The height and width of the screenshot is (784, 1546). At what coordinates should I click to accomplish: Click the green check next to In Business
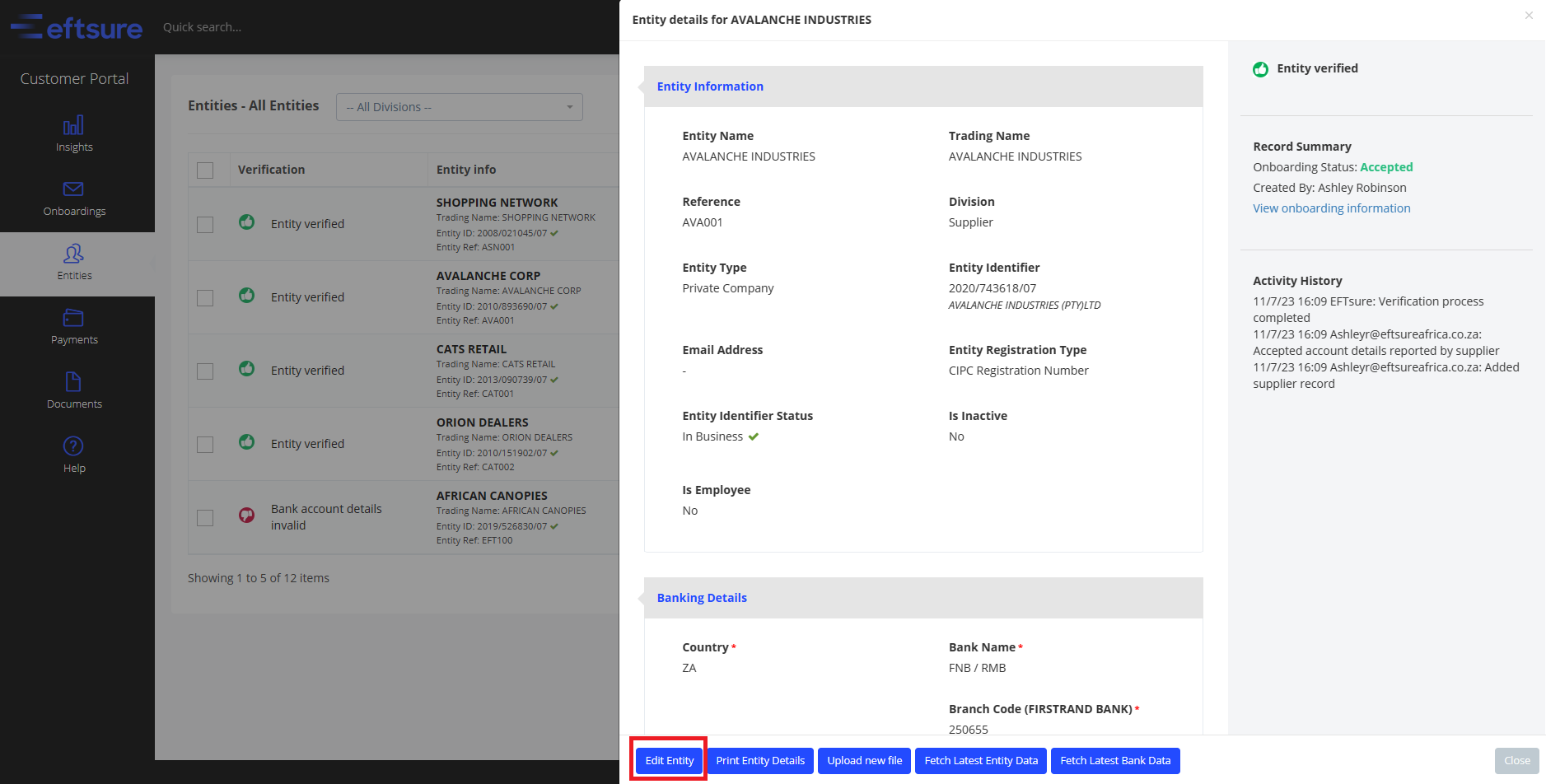[754, 436]
